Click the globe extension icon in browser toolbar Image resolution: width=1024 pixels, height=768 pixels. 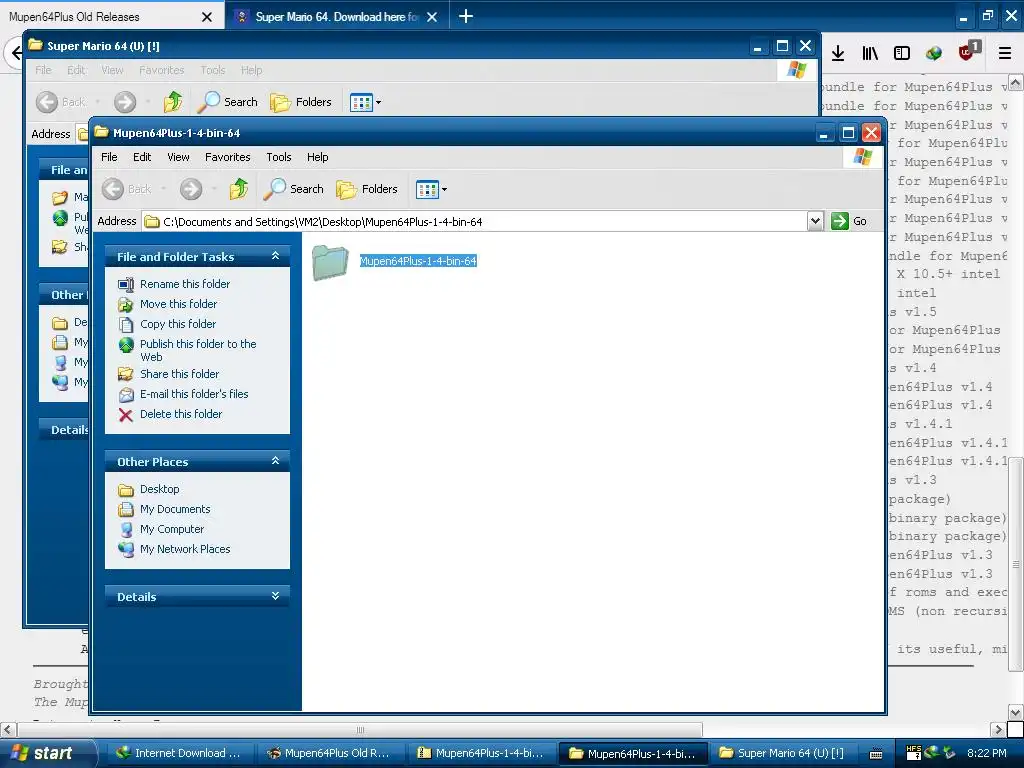[934, 54]
